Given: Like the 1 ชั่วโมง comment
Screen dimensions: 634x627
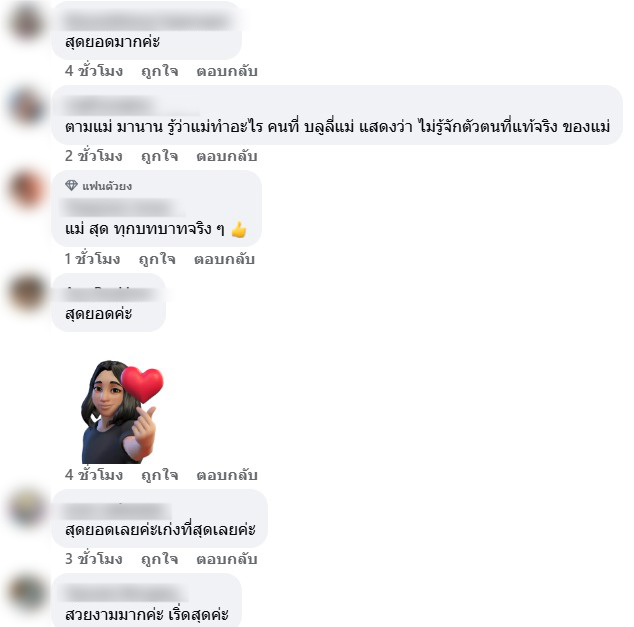Looking at the screenshot, I should [x=157, y=259].
